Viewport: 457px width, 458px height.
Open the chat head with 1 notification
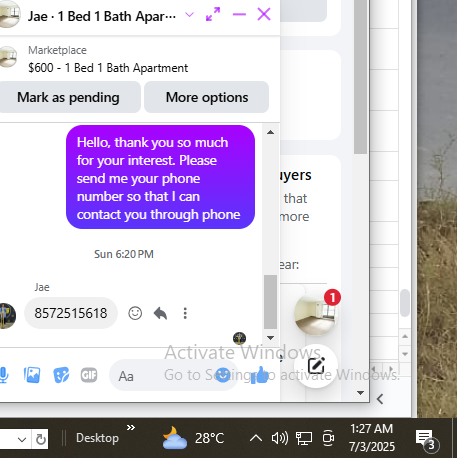(315, 314)
